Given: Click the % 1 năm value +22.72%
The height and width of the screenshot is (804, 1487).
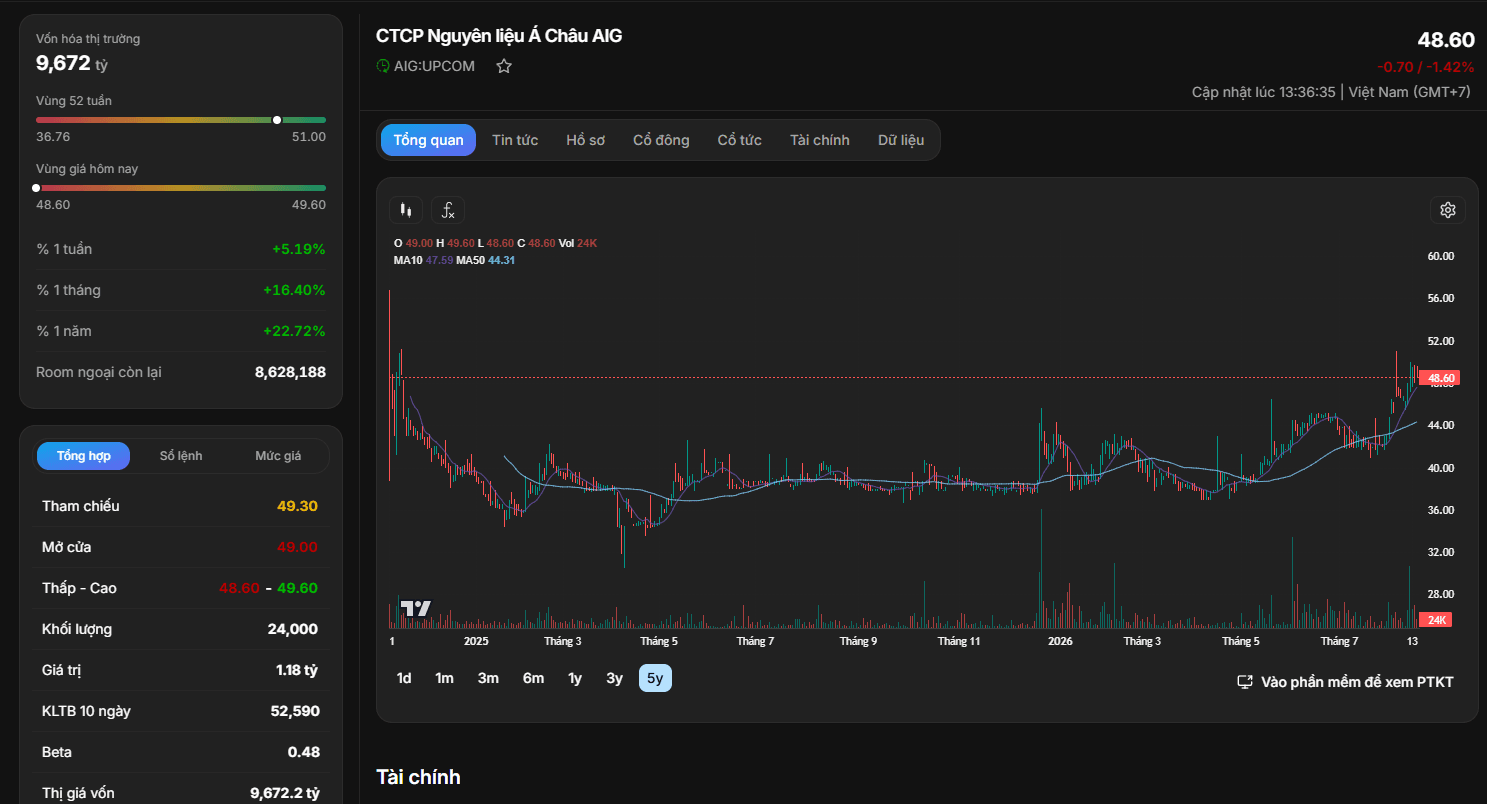Looking at the screenshot, I should [294, 331].
